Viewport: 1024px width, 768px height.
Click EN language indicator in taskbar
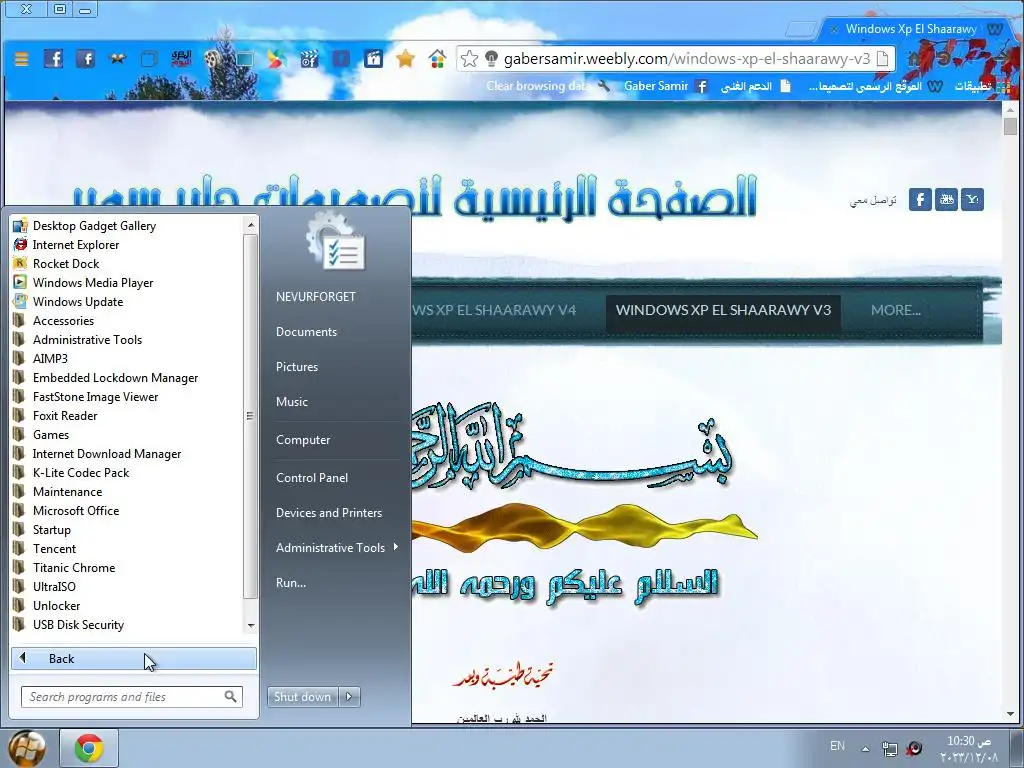(x=837, y=746)
